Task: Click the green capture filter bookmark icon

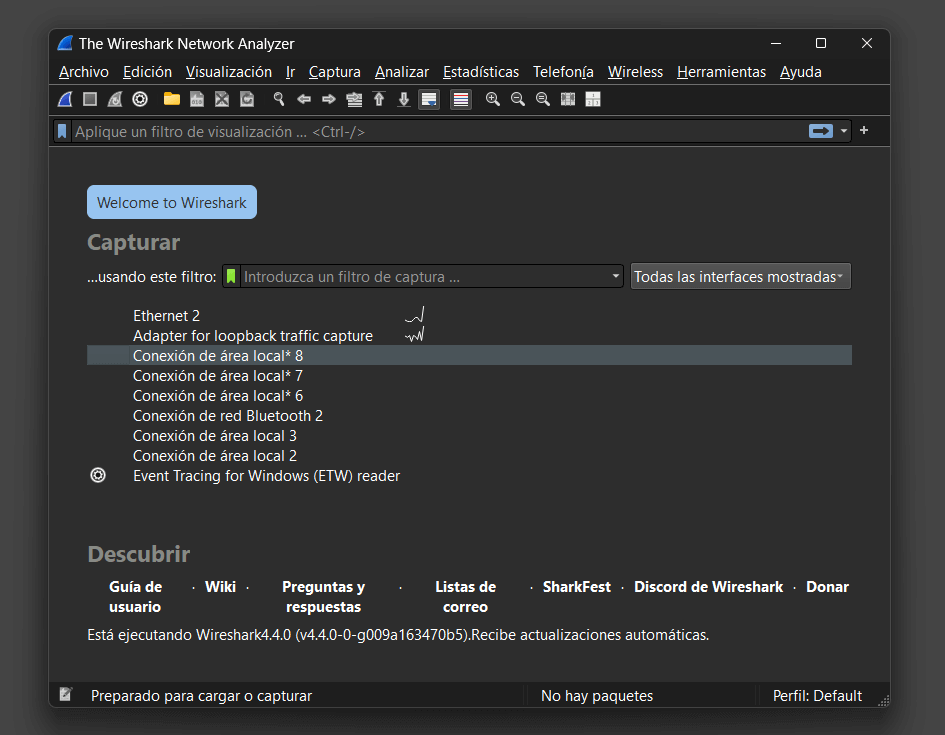Action: 231,277
